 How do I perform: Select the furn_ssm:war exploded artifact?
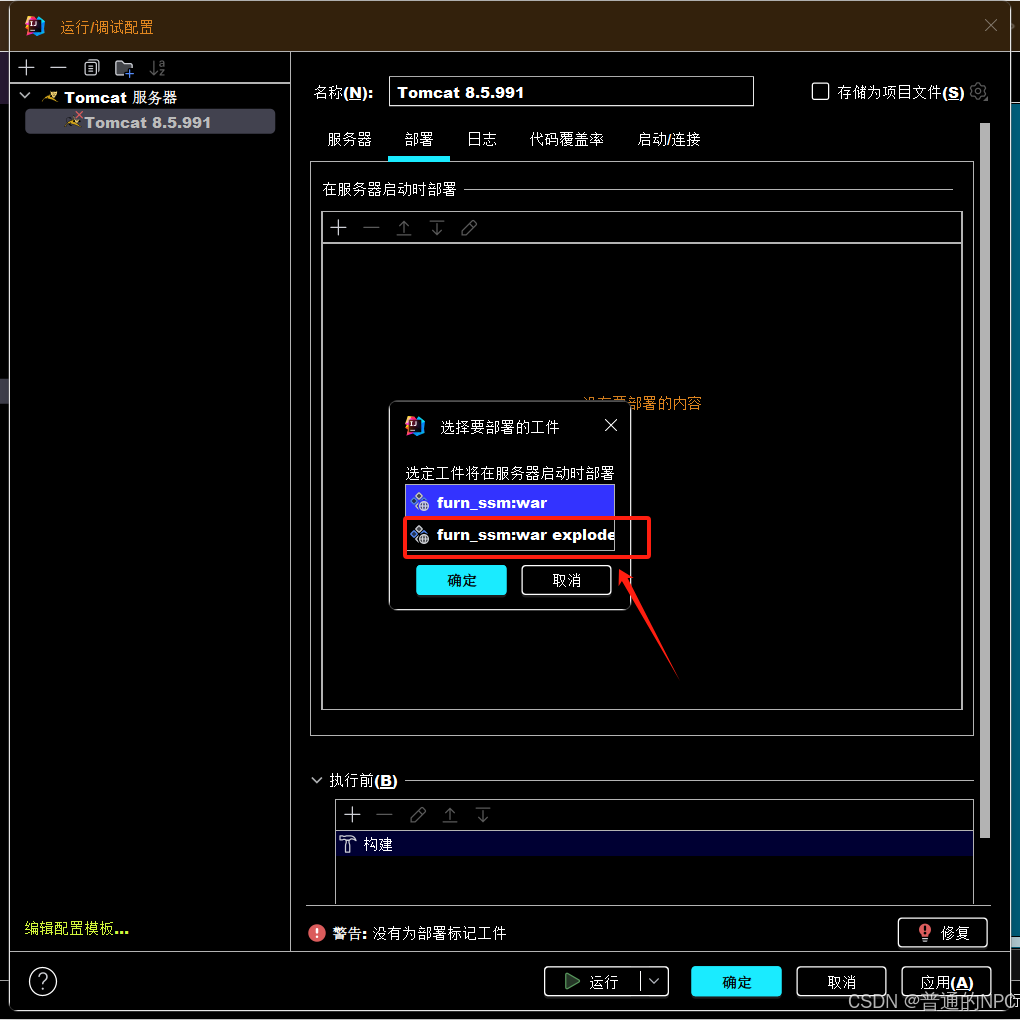(509, 535)
